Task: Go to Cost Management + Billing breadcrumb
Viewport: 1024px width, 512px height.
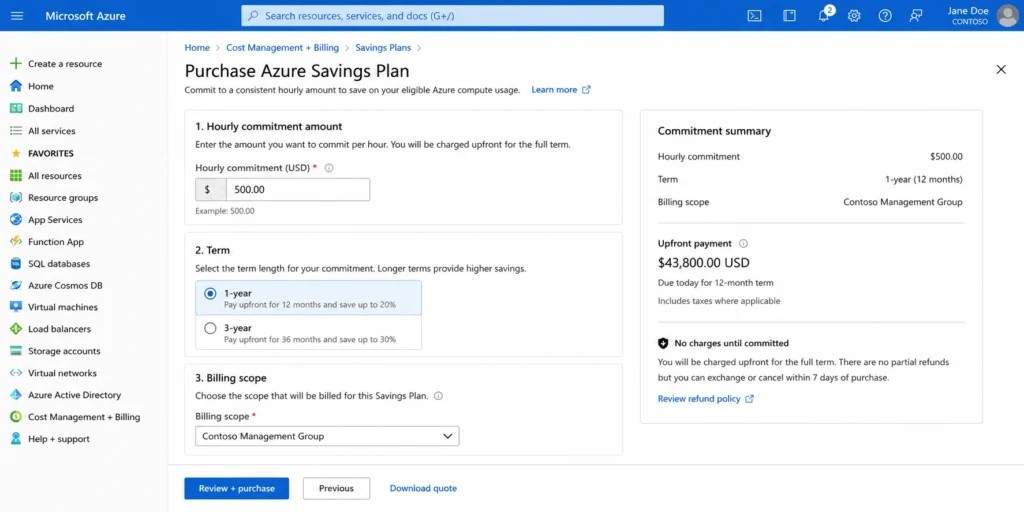Action: 283,48
